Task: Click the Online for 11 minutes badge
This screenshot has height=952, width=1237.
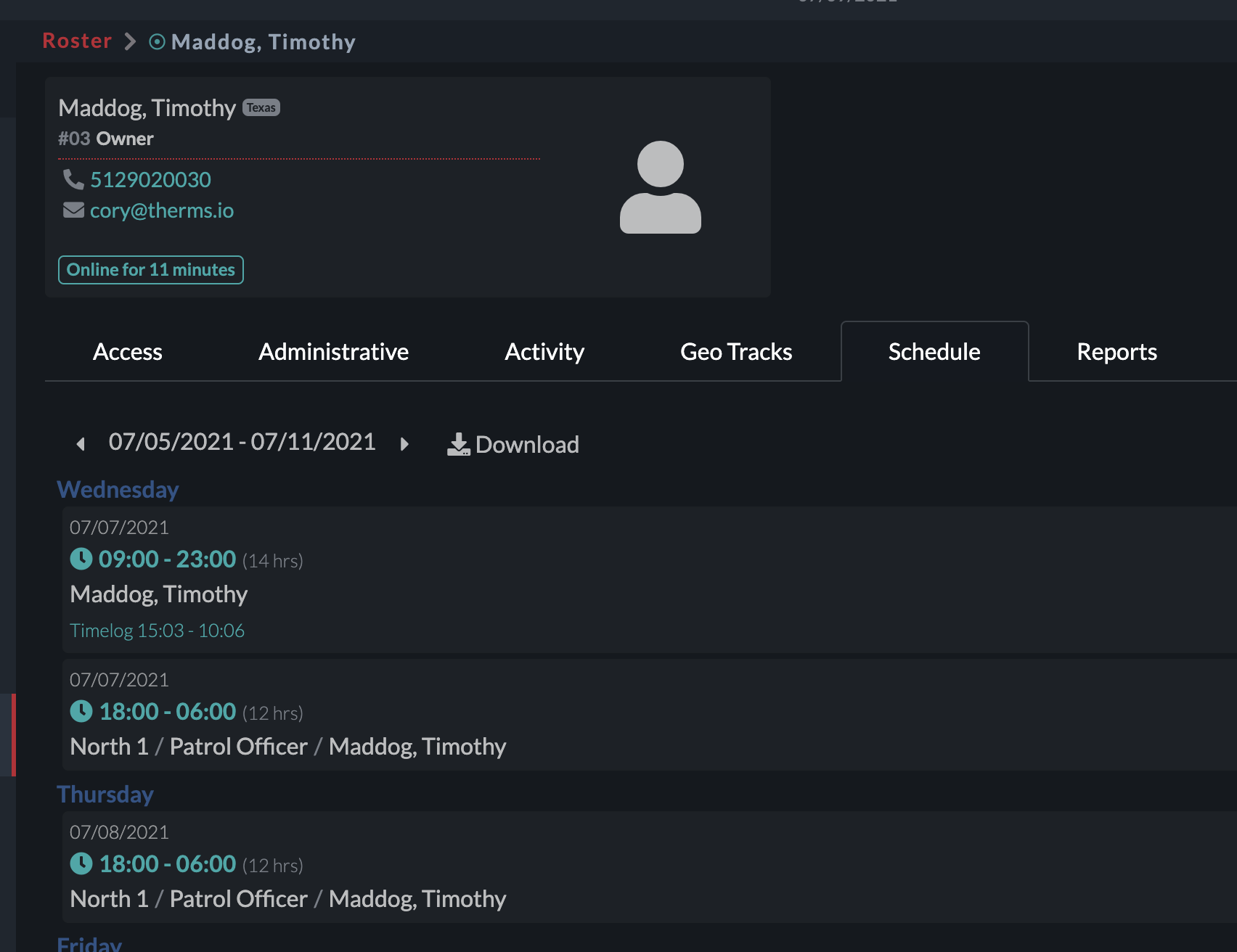Action: [150, 269]
